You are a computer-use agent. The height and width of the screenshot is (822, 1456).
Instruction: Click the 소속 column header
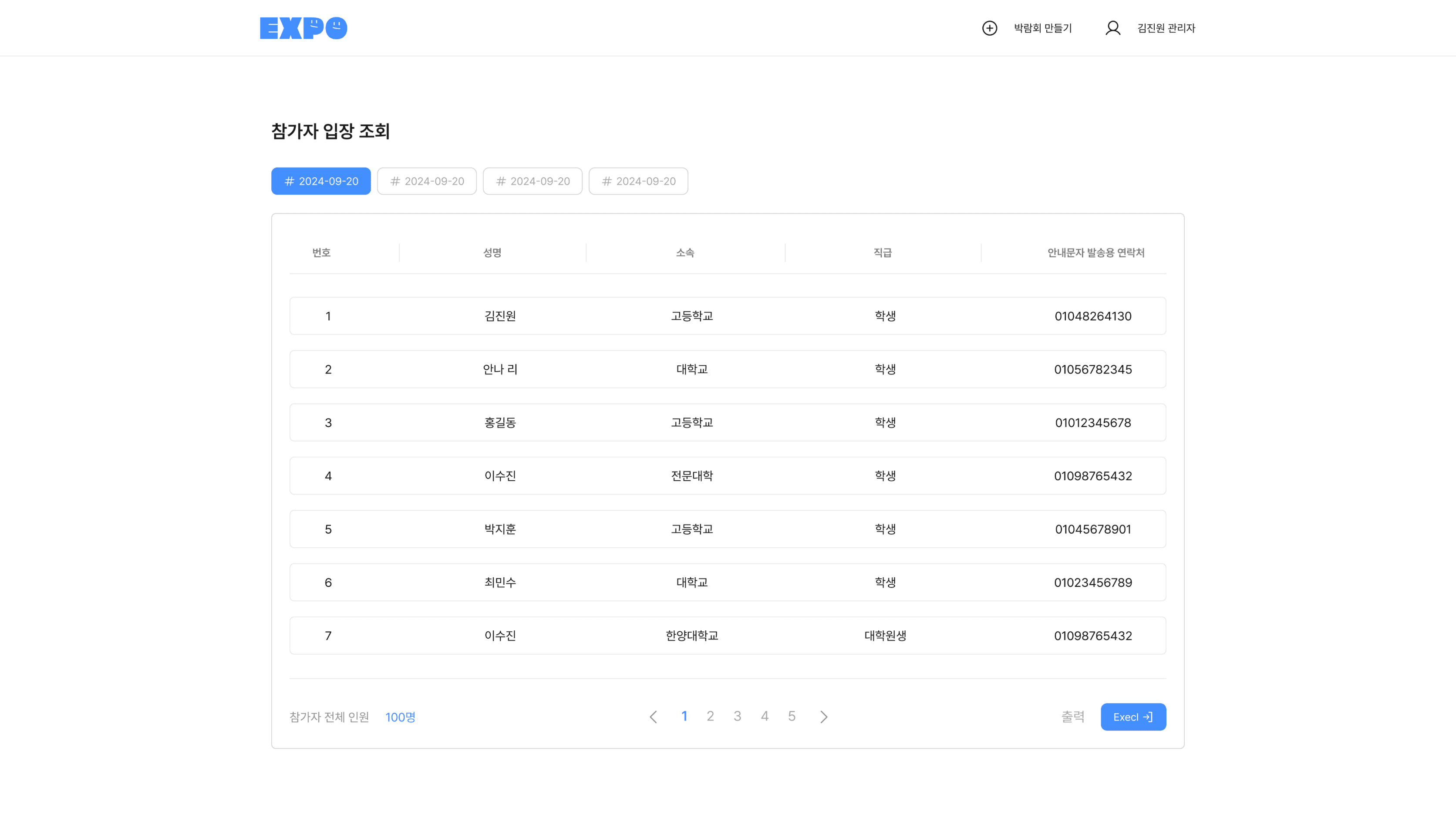[684, 253]
